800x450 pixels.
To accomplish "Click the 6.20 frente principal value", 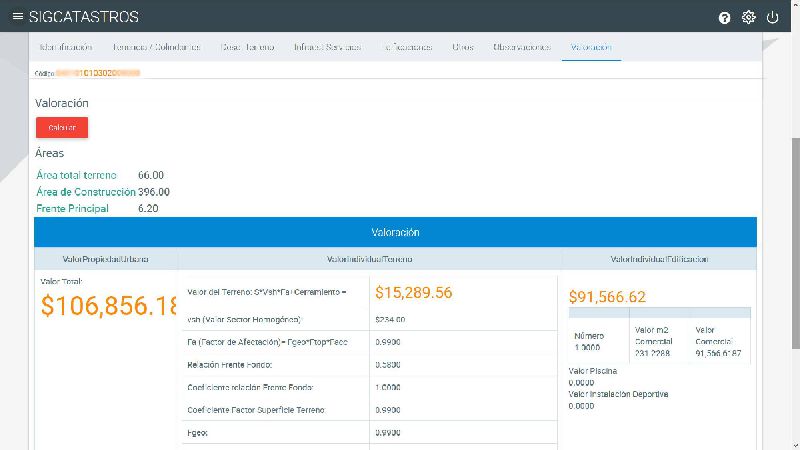I will tap(148, 208).
